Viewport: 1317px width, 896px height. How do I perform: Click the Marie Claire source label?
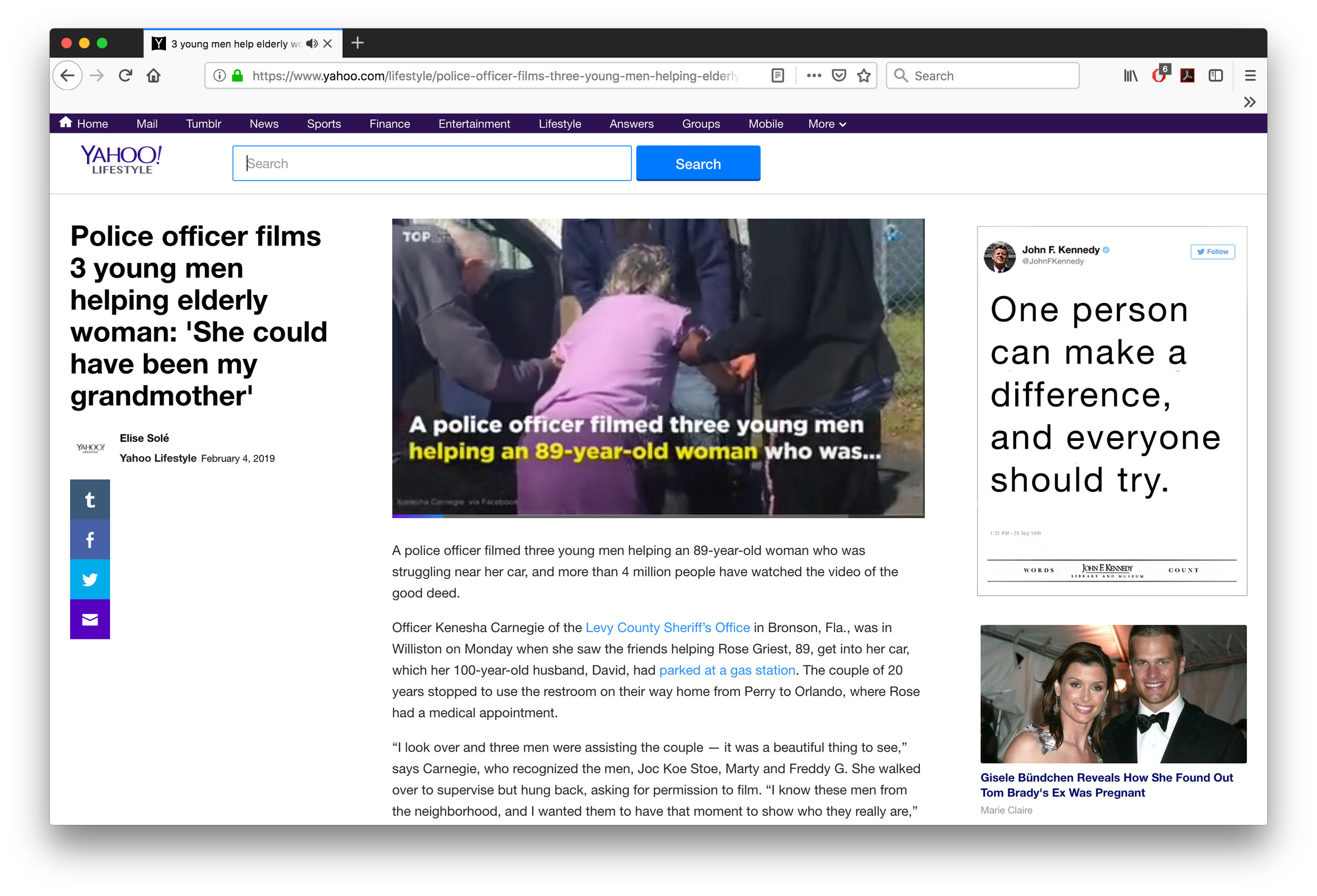(1006, 810)
